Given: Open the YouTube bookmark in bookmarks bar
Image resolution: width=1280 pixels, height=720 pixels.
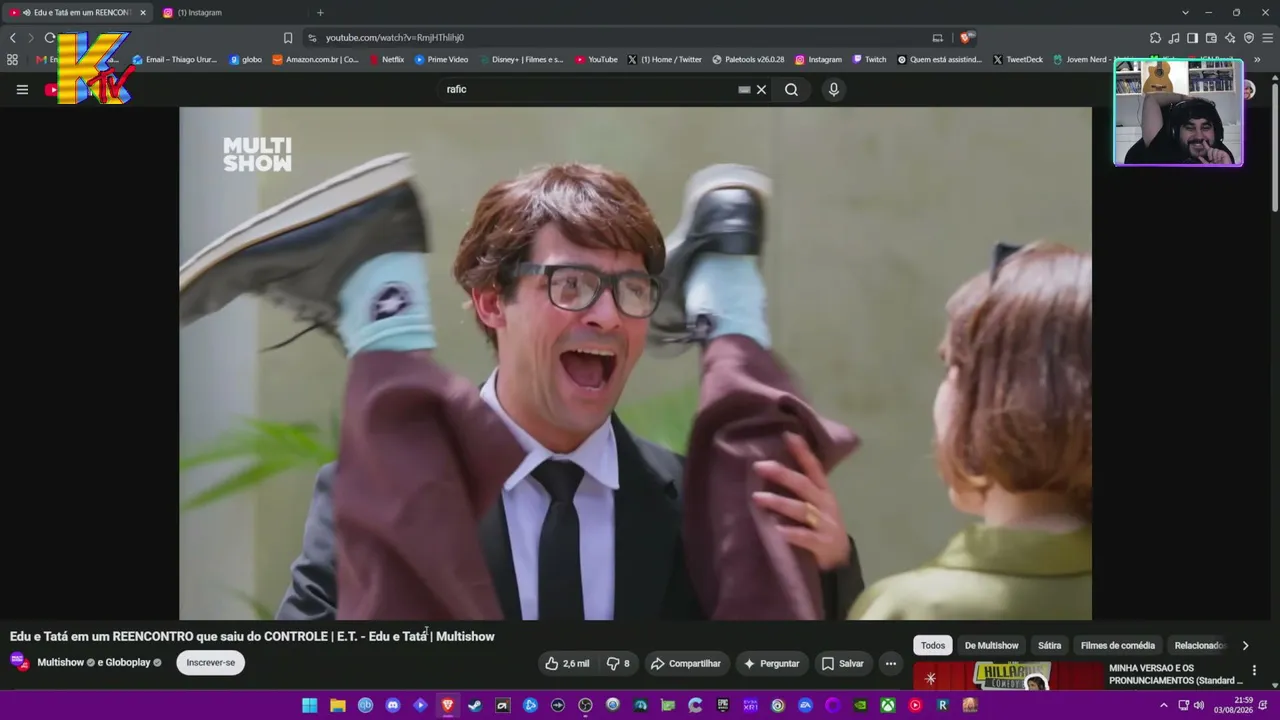Looking at the screenshot, I should [x=596, y=59].
